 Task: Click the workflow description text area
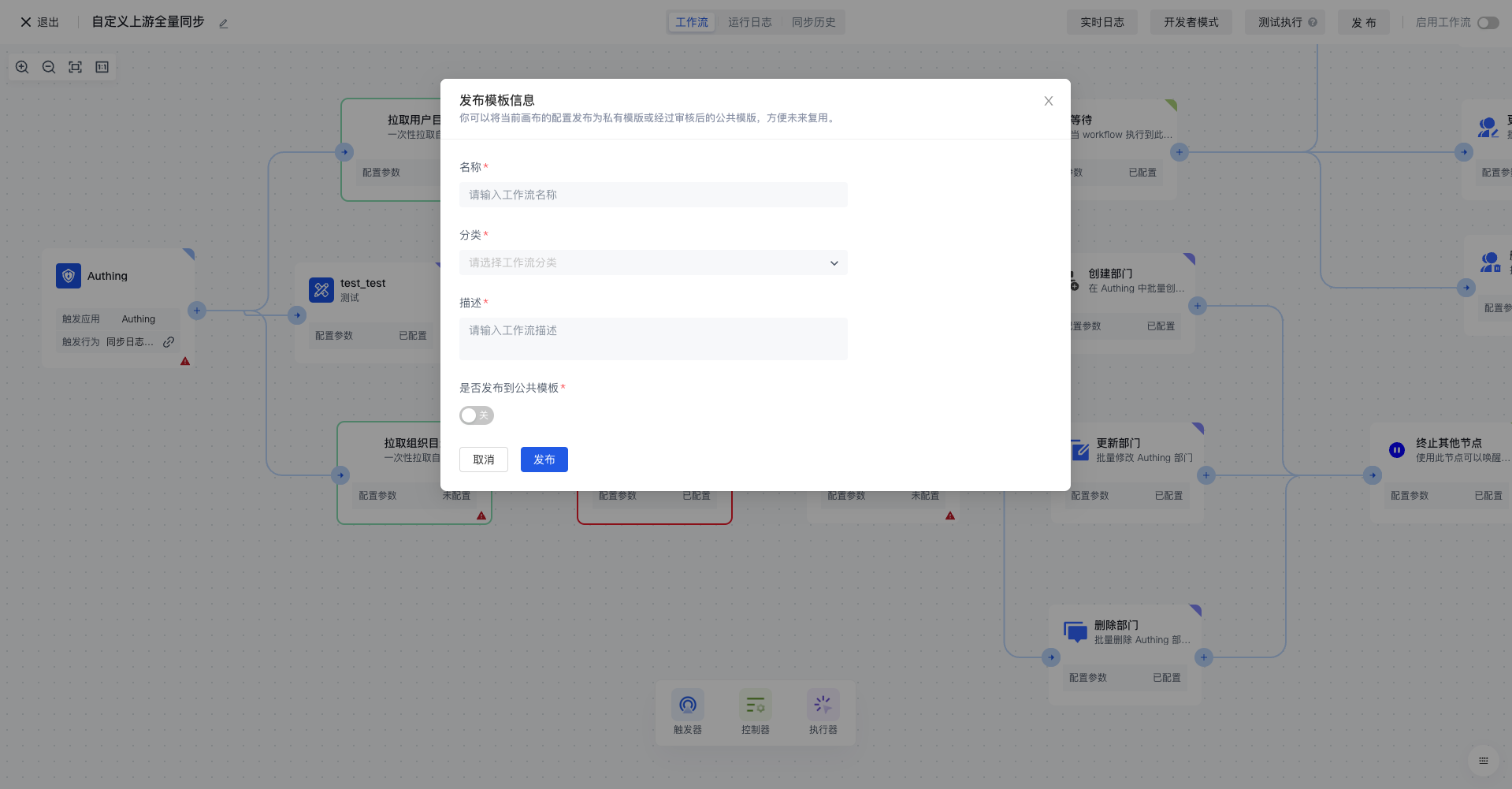(x=653, y=339)
